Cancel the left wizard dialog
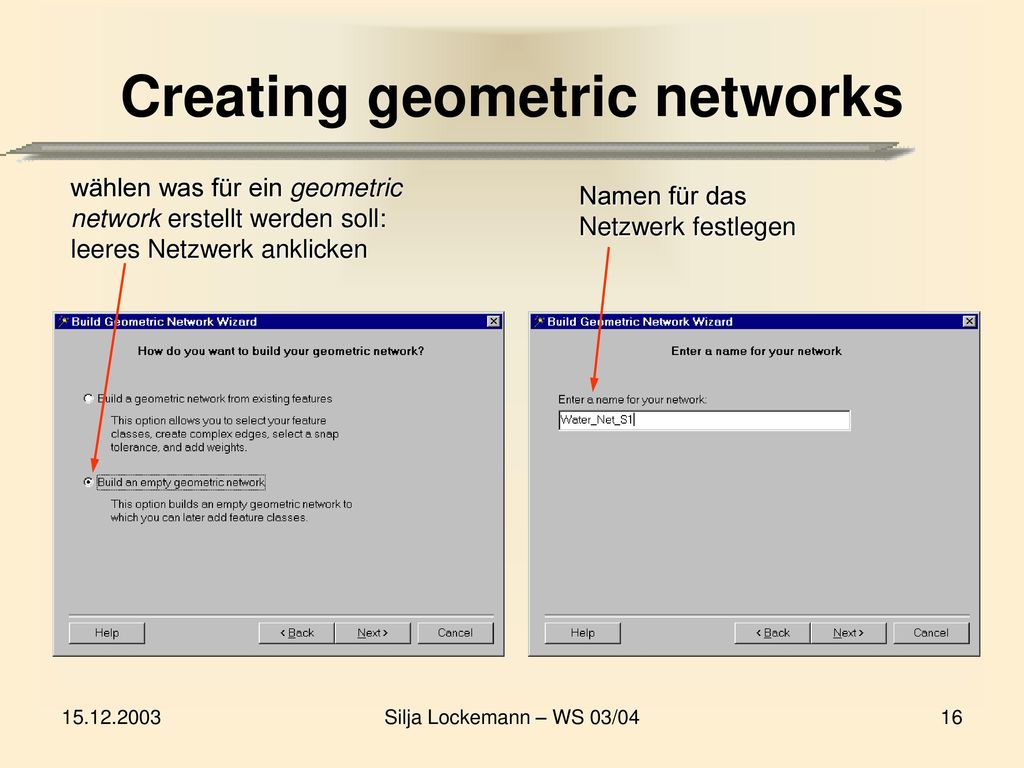 click(x=455, y=632)
